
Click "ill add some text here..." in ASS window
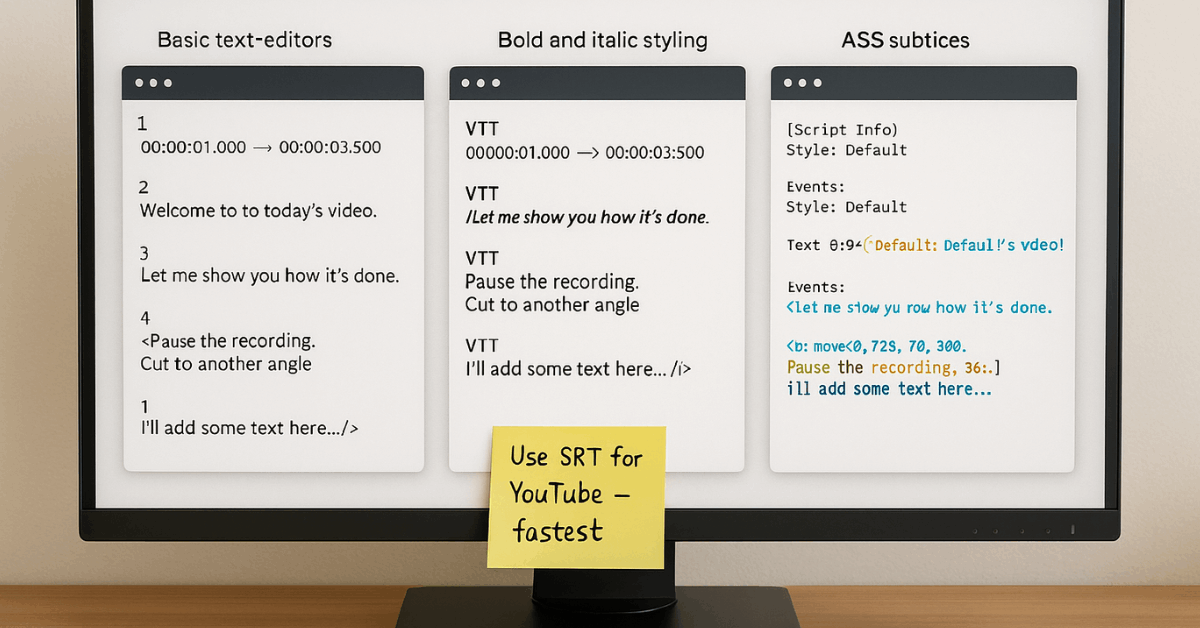pos(889,389)
